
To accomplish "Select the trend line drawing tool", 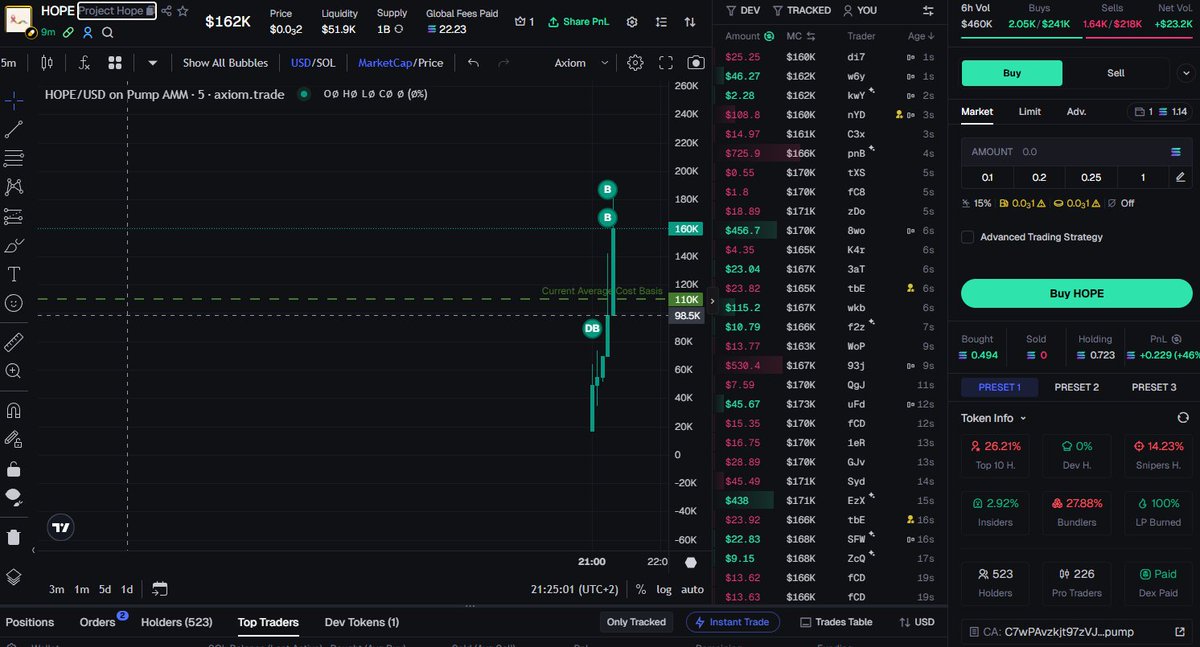I will [x=14, y=129].
